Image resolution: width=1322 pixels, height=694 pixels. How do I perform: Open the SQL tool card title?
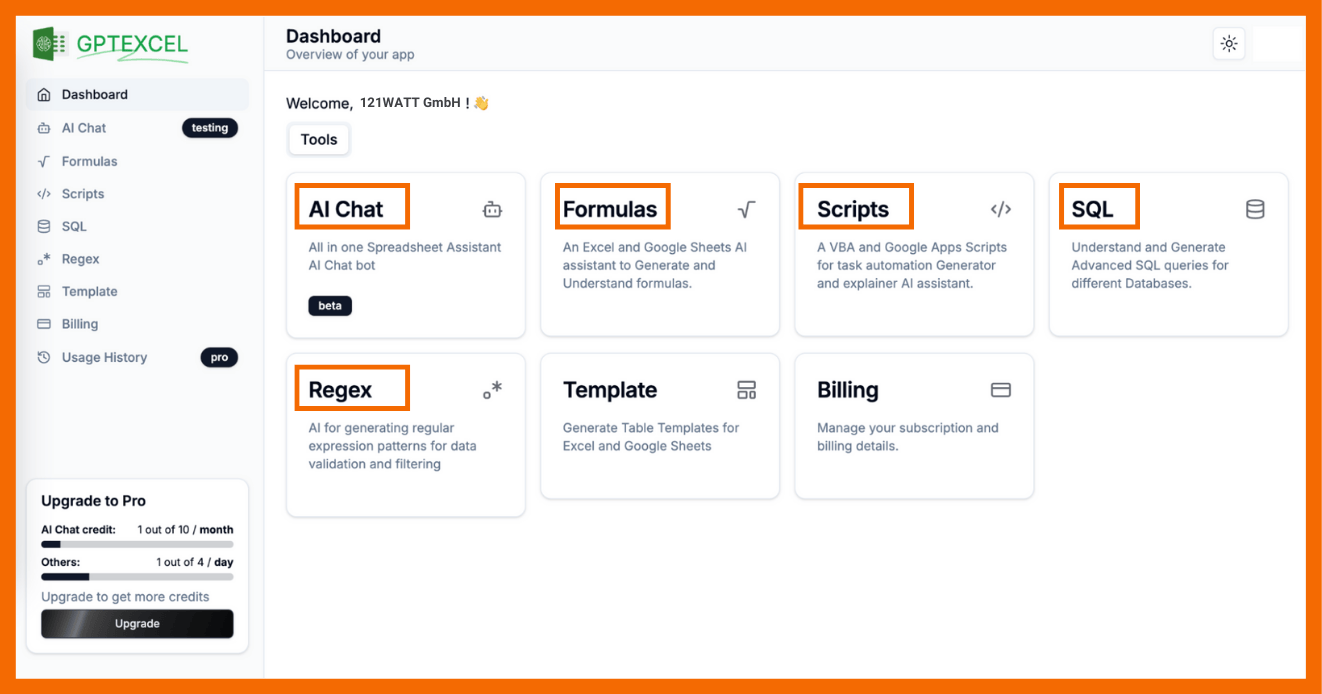pos(1092,209)
